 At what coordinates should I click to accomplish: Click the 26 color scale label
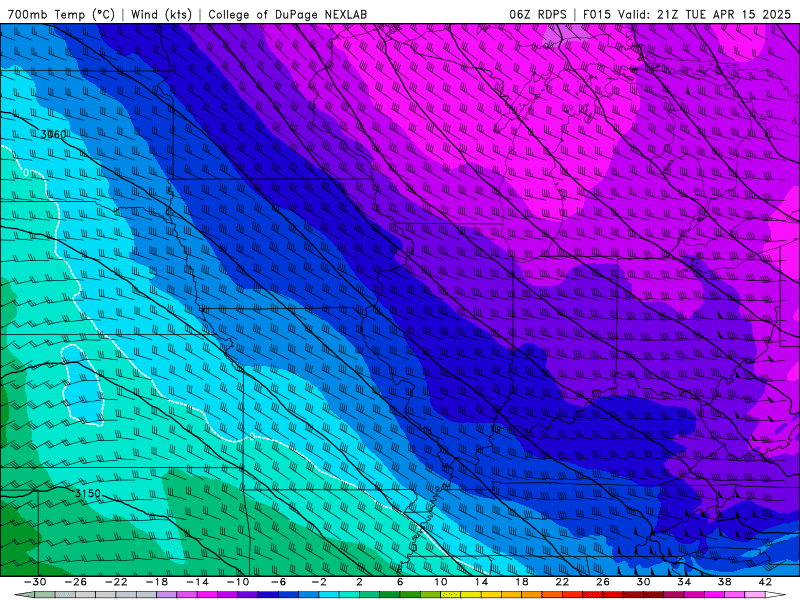(x=603, y=582)
